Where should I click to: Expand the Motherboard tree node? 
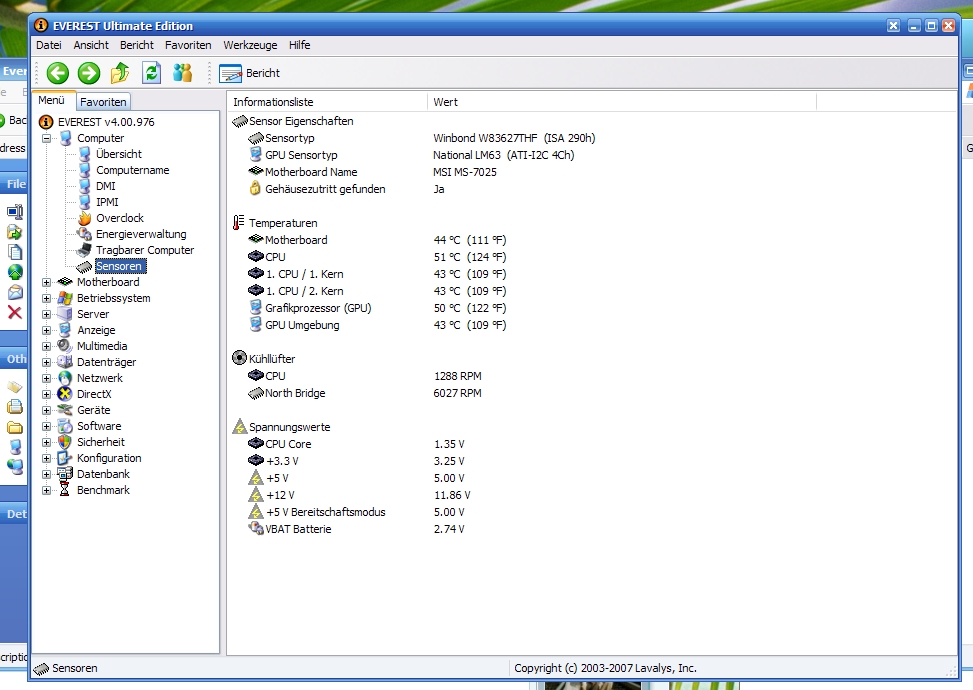(47, 282)
